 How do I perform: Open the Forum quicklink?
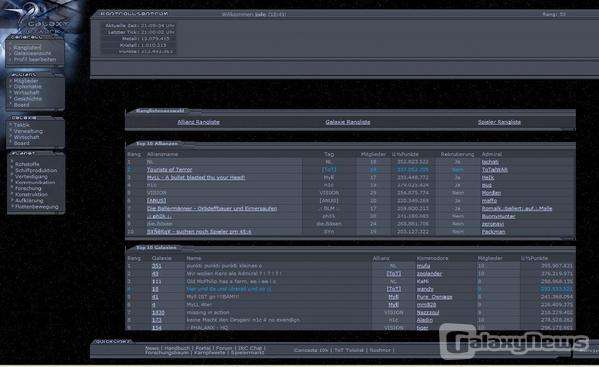click(x=224, y=348)
